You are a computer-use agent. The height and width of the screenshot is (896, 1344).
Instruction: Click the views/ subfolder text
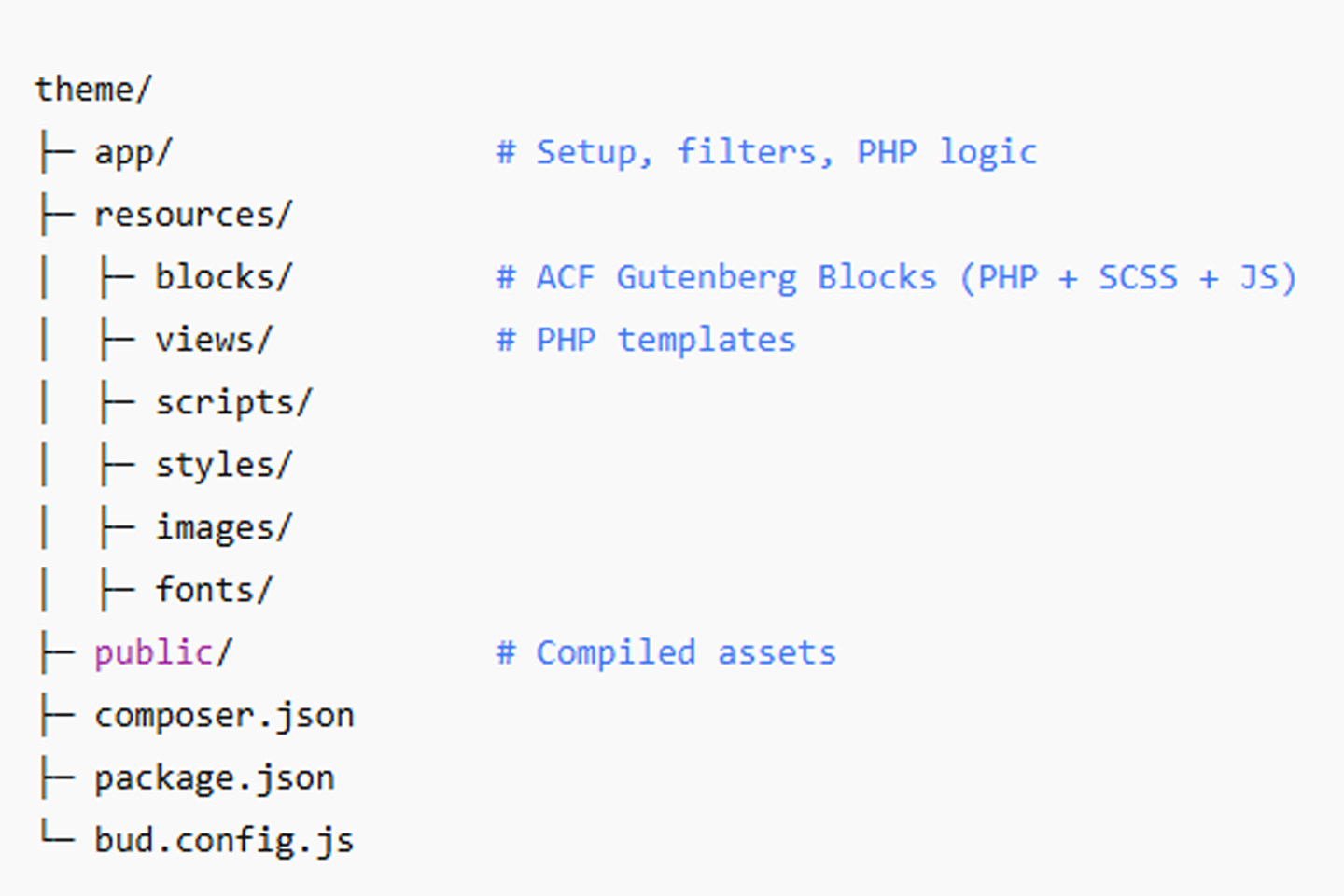pyautogui.click(x=214, y=340)
